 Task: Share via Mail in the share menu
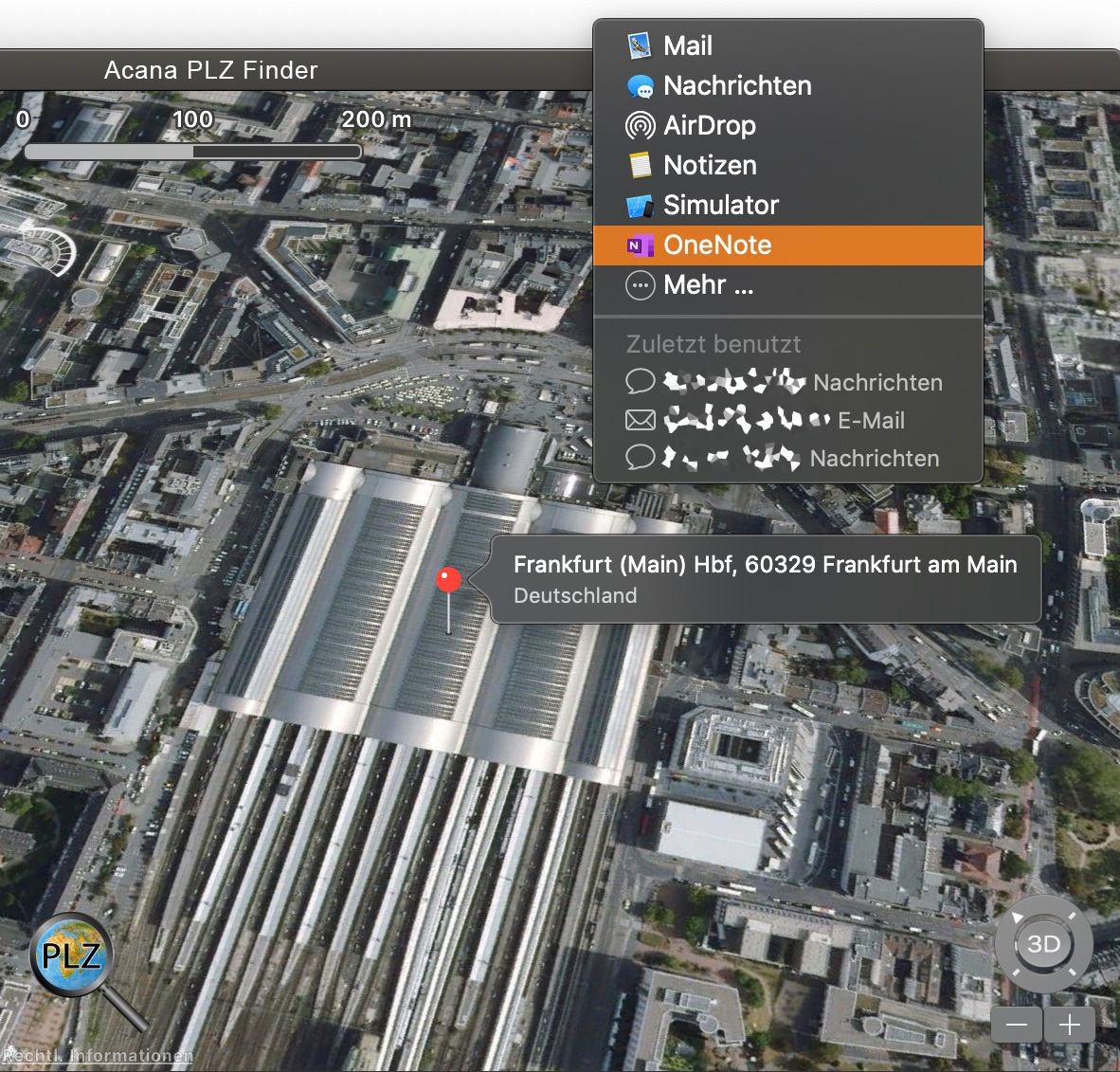click(787, 45)
